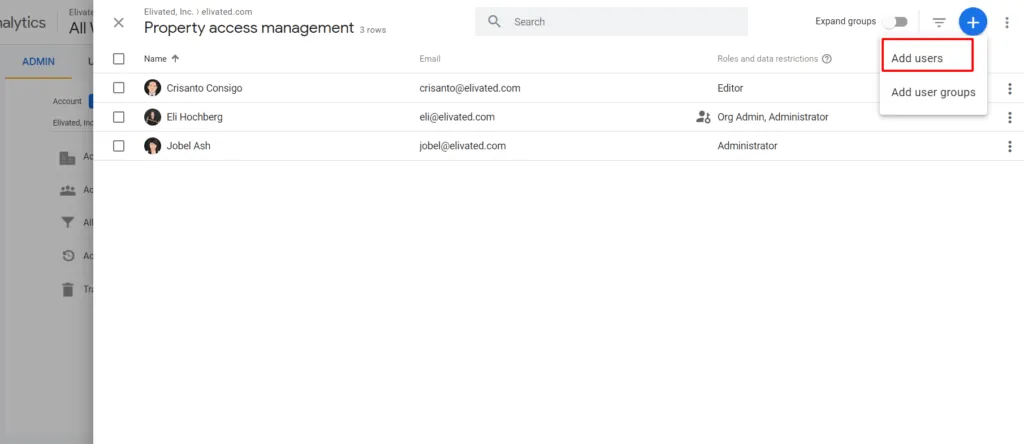Screen dimensions: 1024x444
Task: Tick the select-all checkbox in the header
Action: click(118, 59)
